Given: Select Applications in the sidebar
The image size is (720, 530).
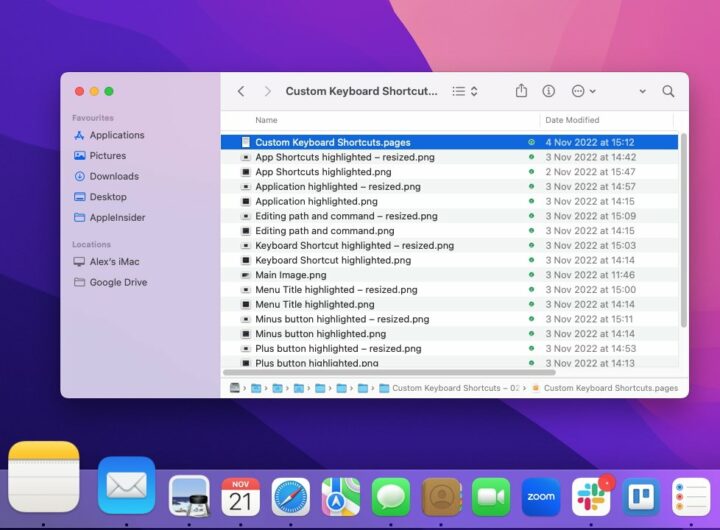Looking at the screenshot, I should 117,135.
